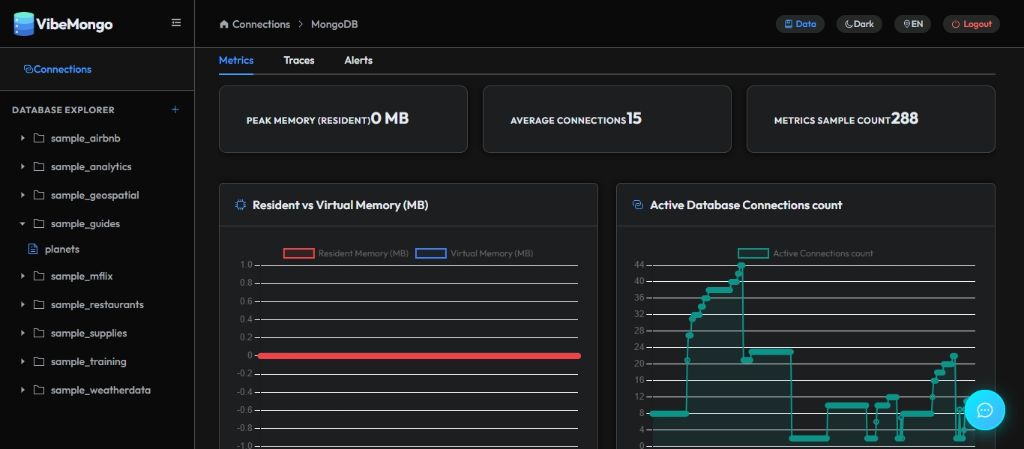Click the VibeMongo brand name
The width and height of the screenshot is (1024, 449).
74,24
